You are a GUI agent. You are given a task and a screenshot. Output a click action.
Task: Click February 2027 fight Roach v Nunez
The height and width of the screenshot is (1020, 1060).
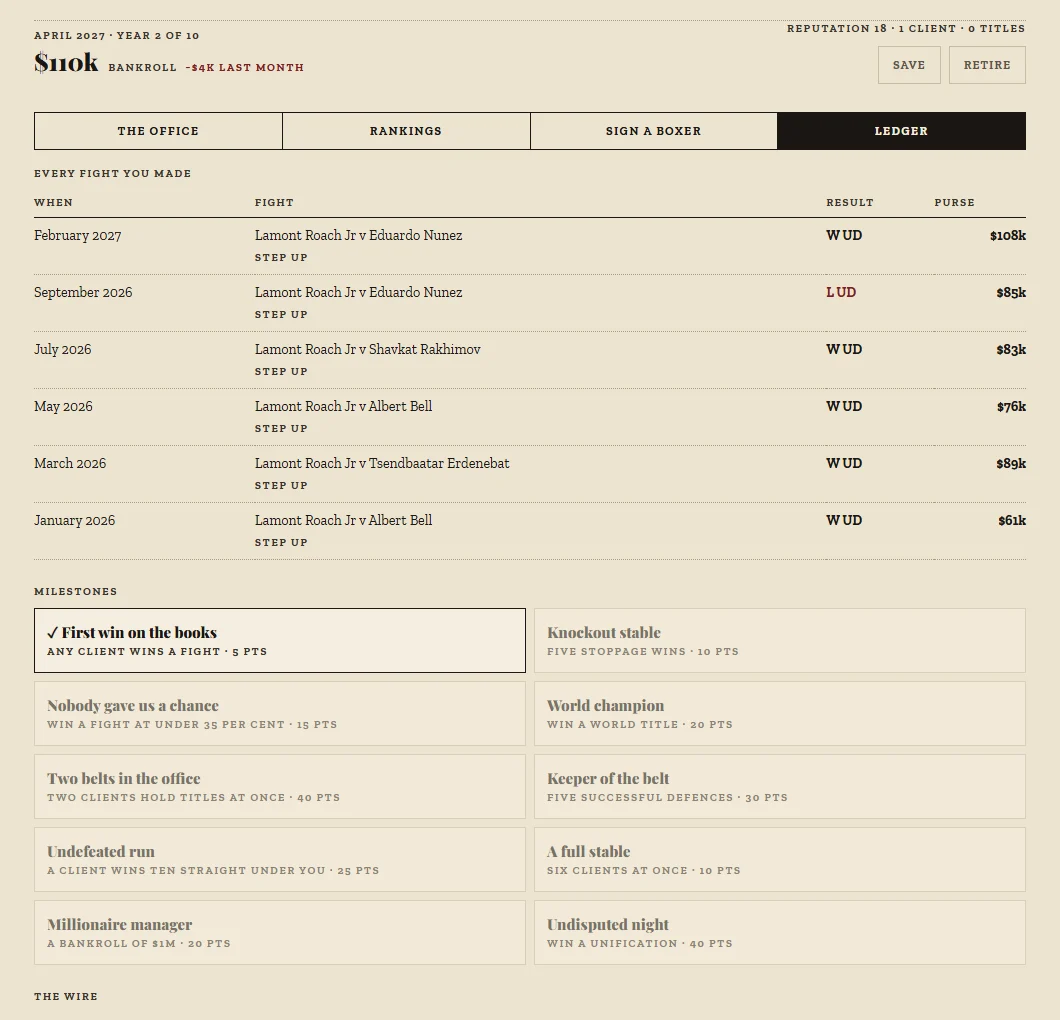pyautogui.click(x=358, y=235)
